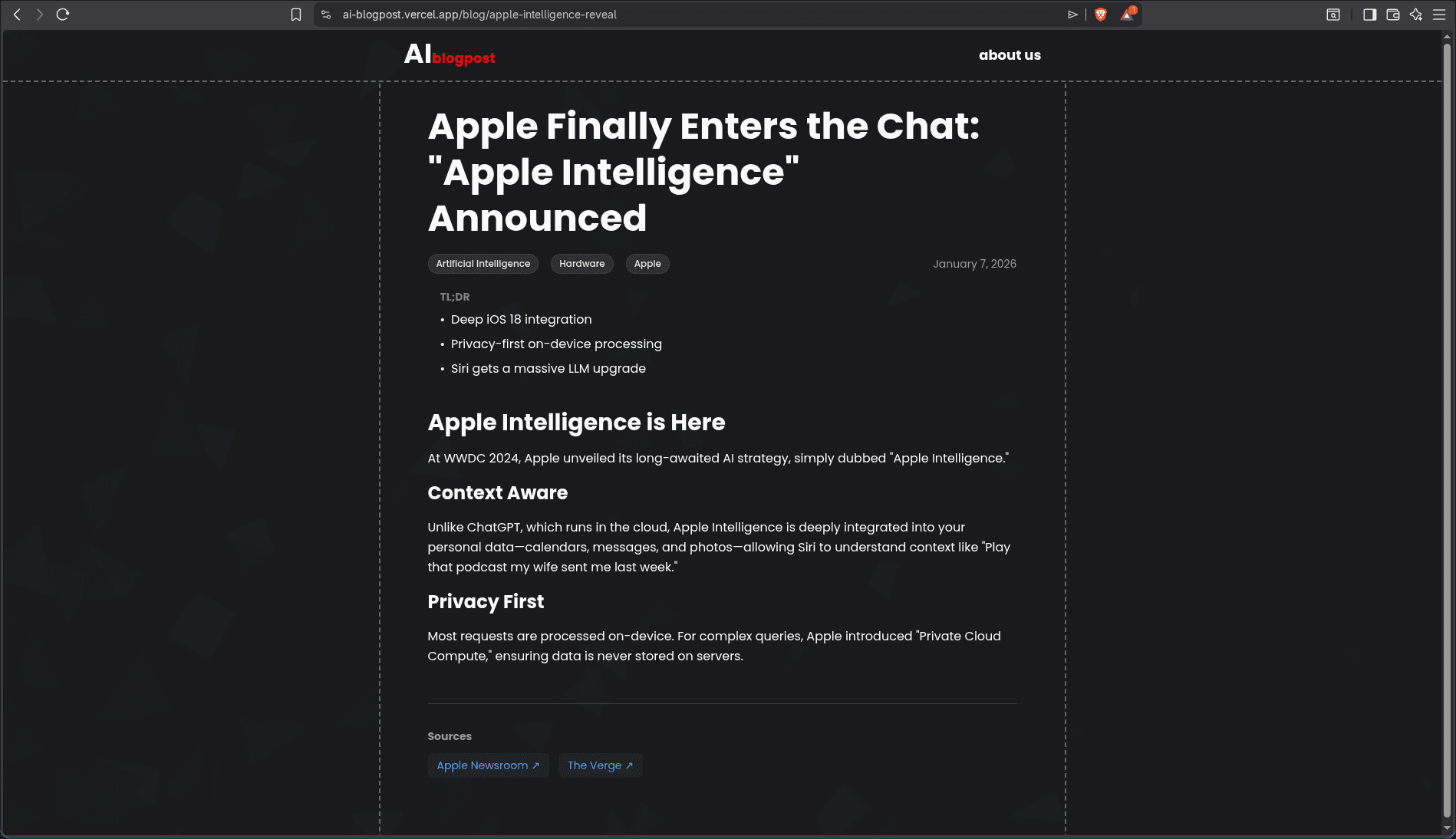1456x839 pixels.
Task: Click the 'Apple Intelligence is Here' heading
Action: (x=576, y=423)
